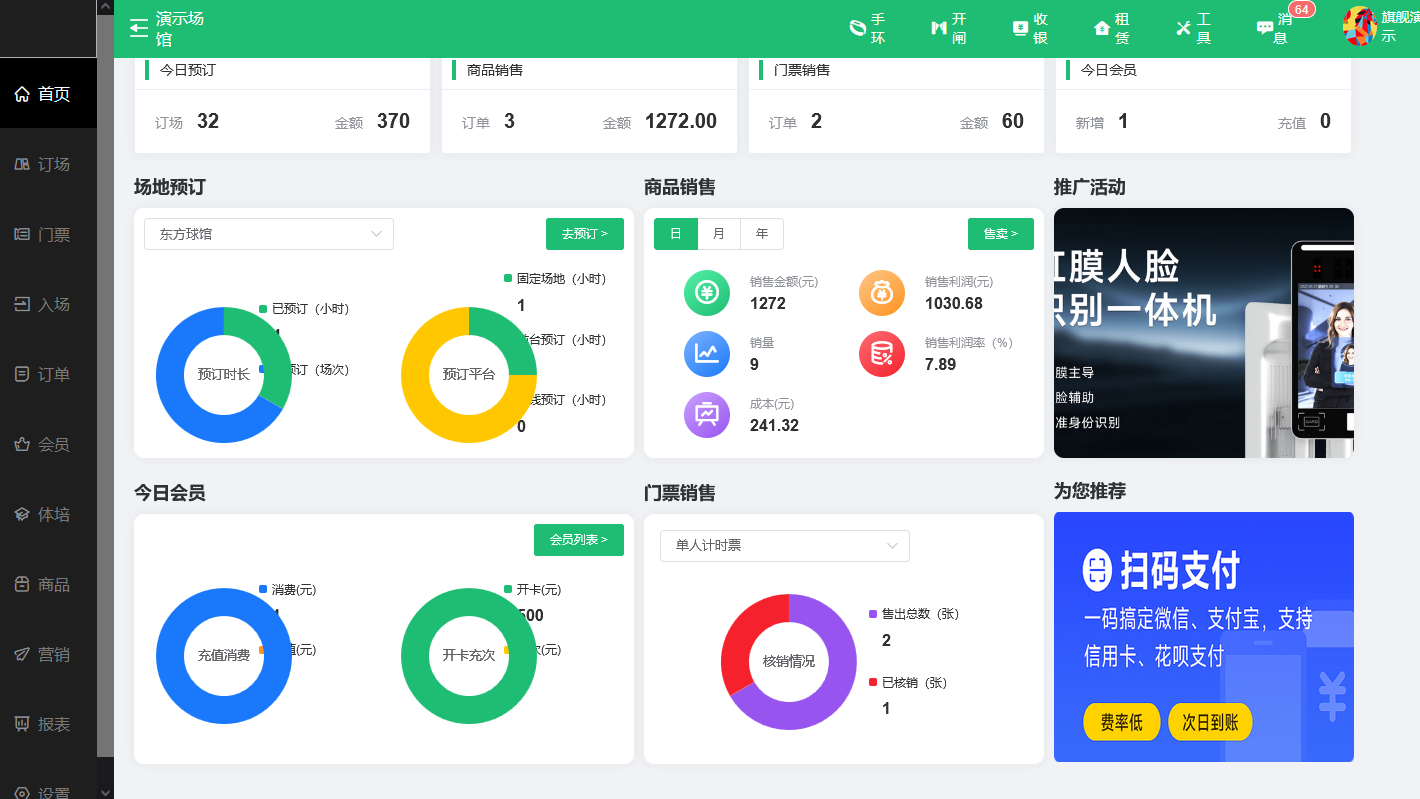Click the 扫码支付 promotion banner

coord(1204,637)
